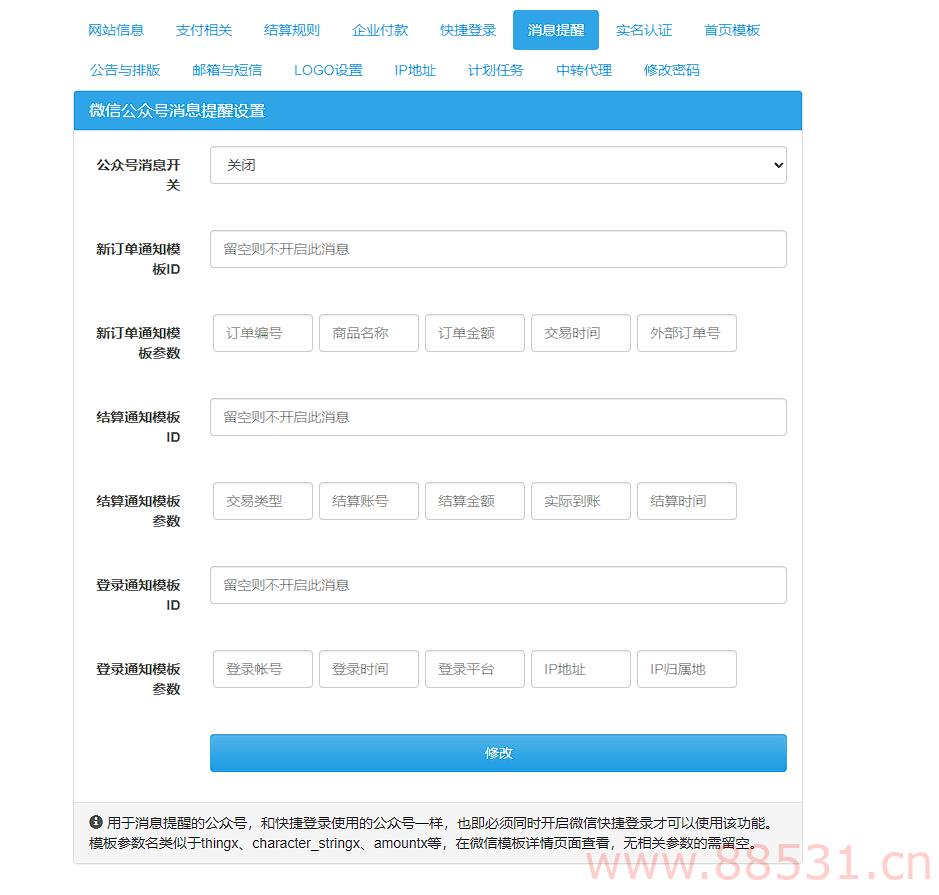This screenshot has width=939, height=895.
Task: Focus the 新订单通知模板ID input field
Action: pos(497,249)
